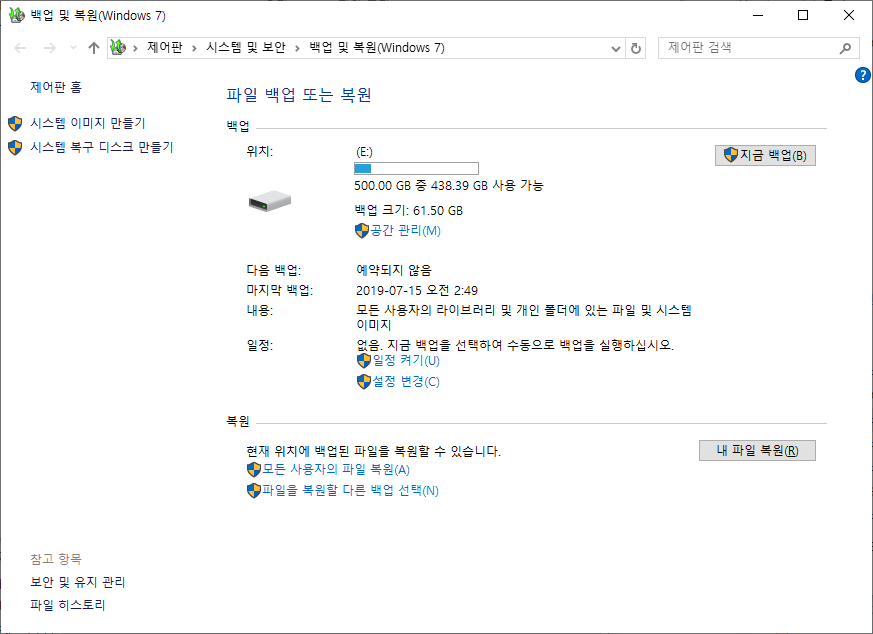Click shield icon next to 공간 관리

pyautogui.click(x=362, y=230)
